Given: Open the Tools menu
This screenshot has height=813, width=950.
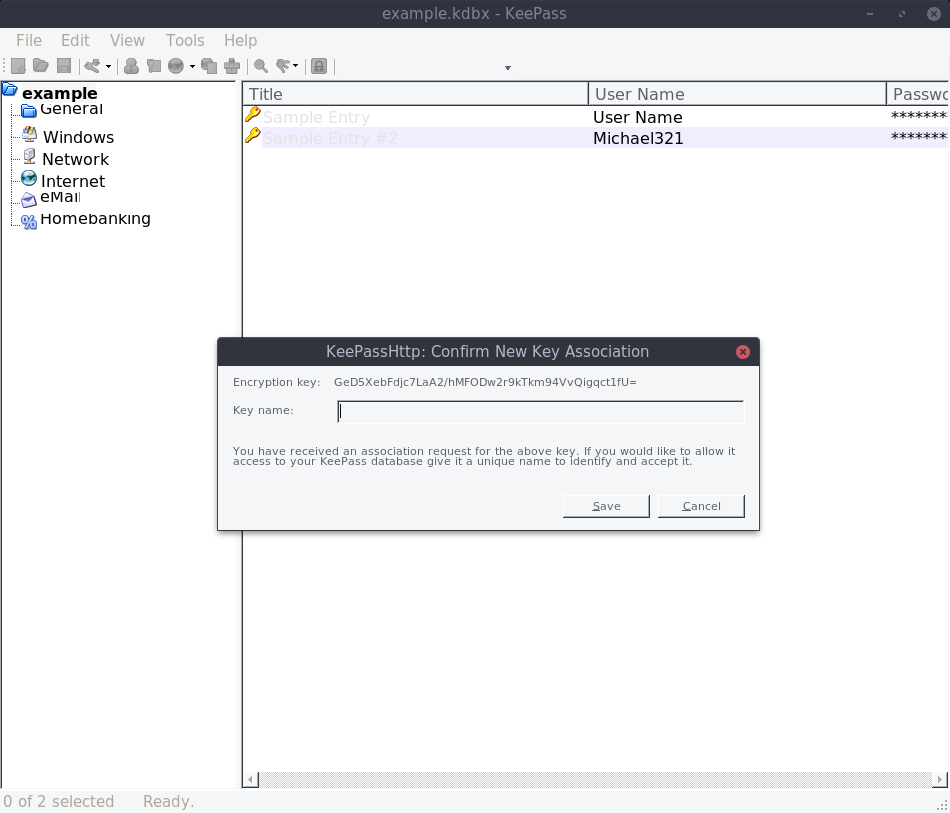Looking at the screenshot, I should click(x=185, y=41).
